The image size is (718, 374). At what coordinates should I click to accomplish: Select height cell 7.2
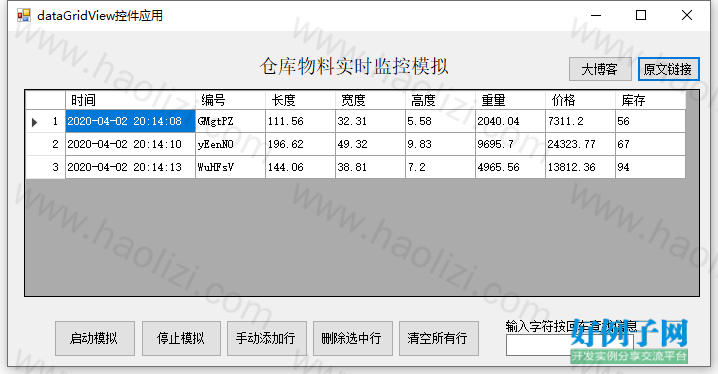click(x=441, y=167)
